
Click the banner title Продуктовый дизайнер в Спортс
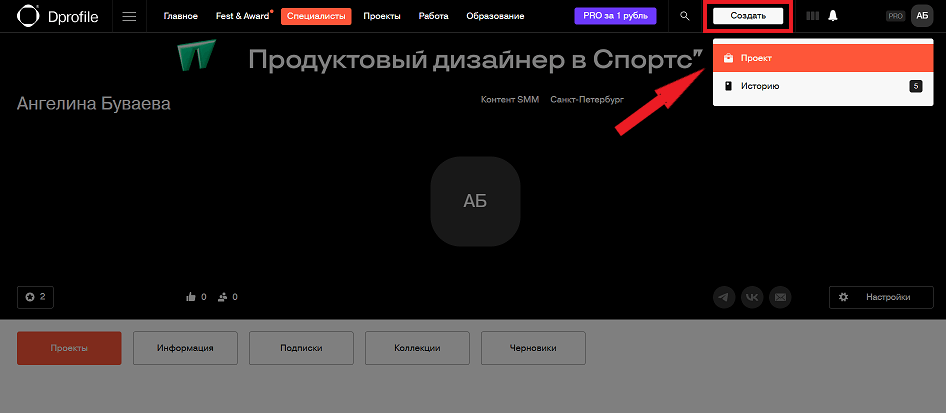[x=476, y=60]
